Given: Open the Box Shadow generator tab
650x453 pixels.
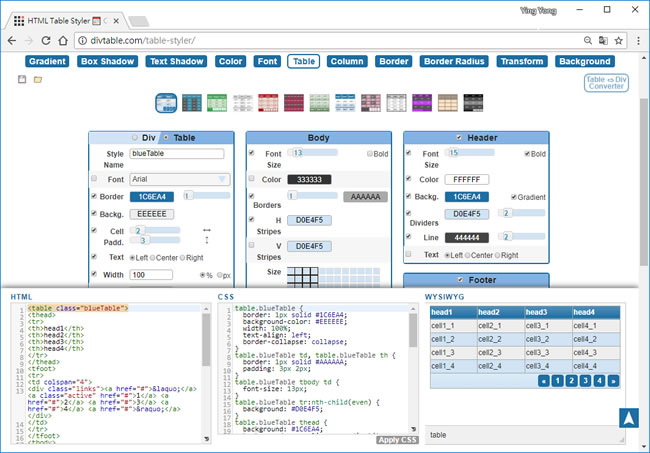Looking at the screenshot, I should coord(106,61).
